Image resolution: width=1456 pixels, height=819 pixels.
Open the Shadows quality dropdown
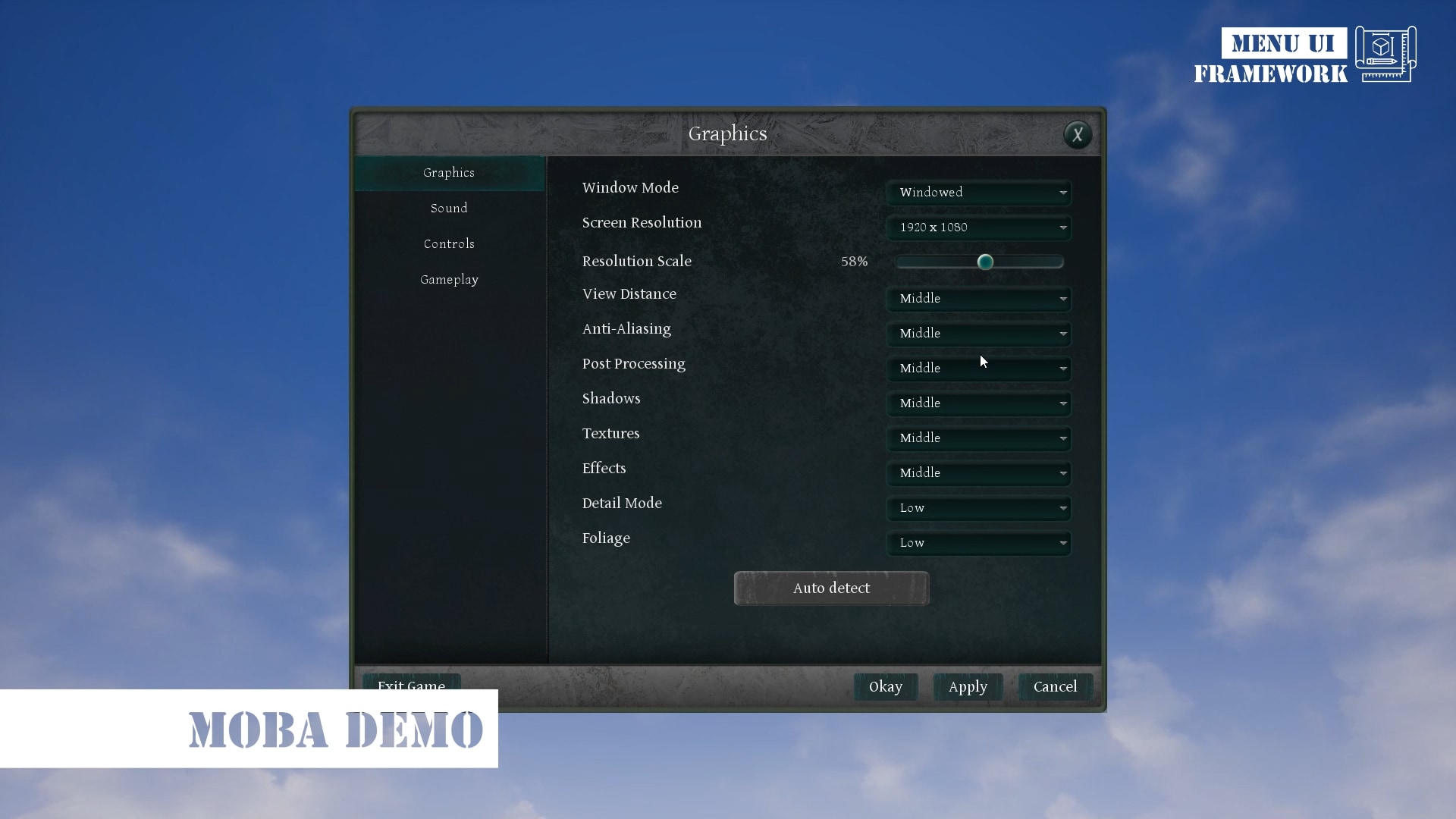pos(979,403)
